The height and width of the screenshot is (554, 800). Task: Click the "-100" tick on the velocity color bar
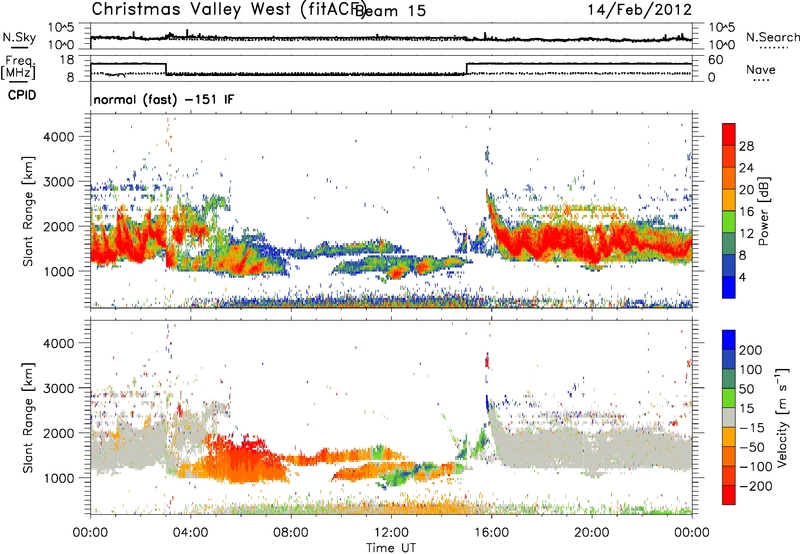tap(756, 467)
